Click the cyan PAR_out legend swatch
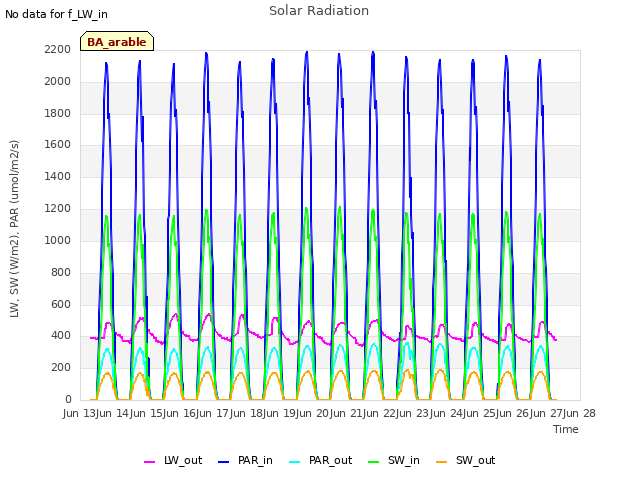This screenshot has width=640, height=480. pyautogui.click(x=294, y=462)
